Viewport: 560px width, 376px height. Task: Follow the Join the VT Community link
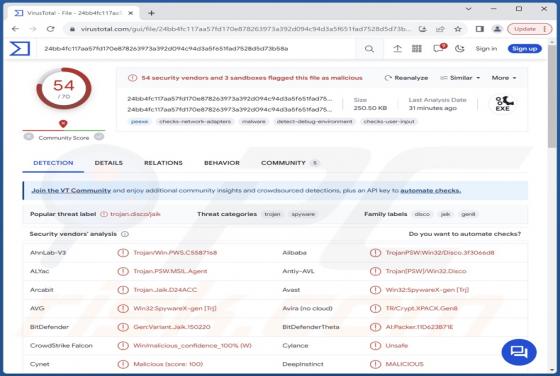(71, 191)
